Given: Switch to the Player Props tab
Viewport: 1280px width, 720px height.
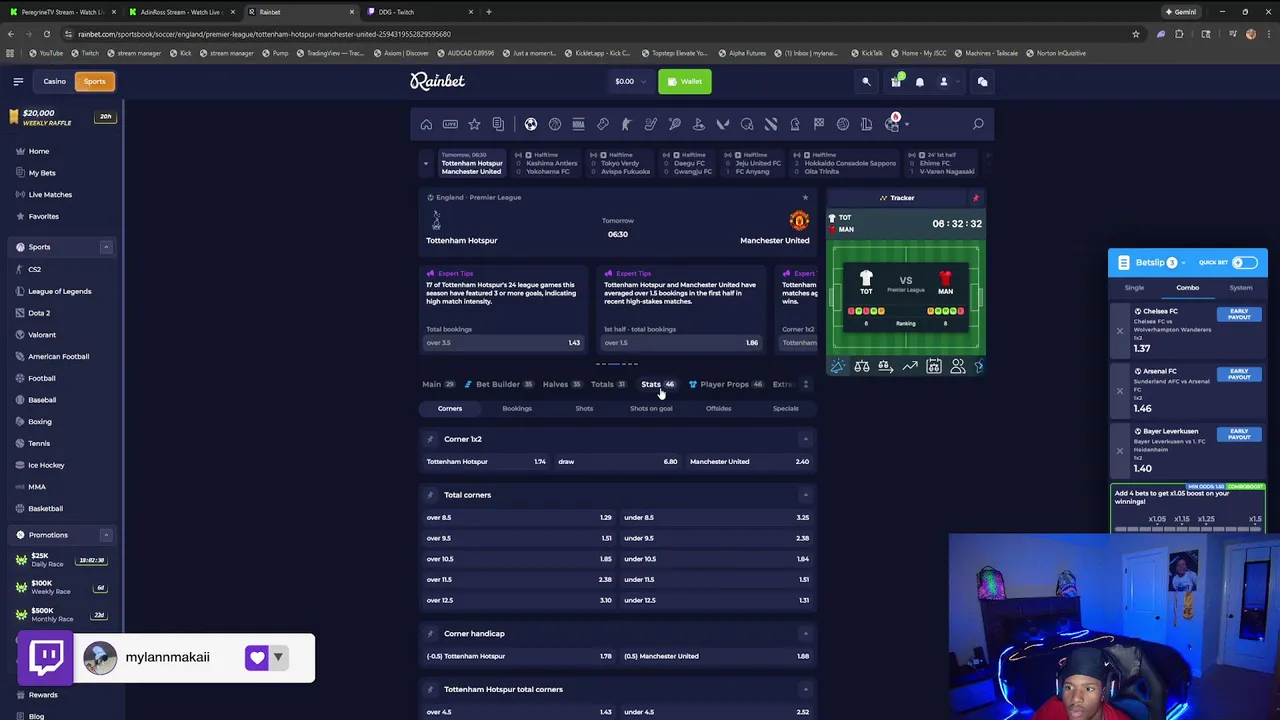Looking at the screenshot, I should tap(725, 384).
